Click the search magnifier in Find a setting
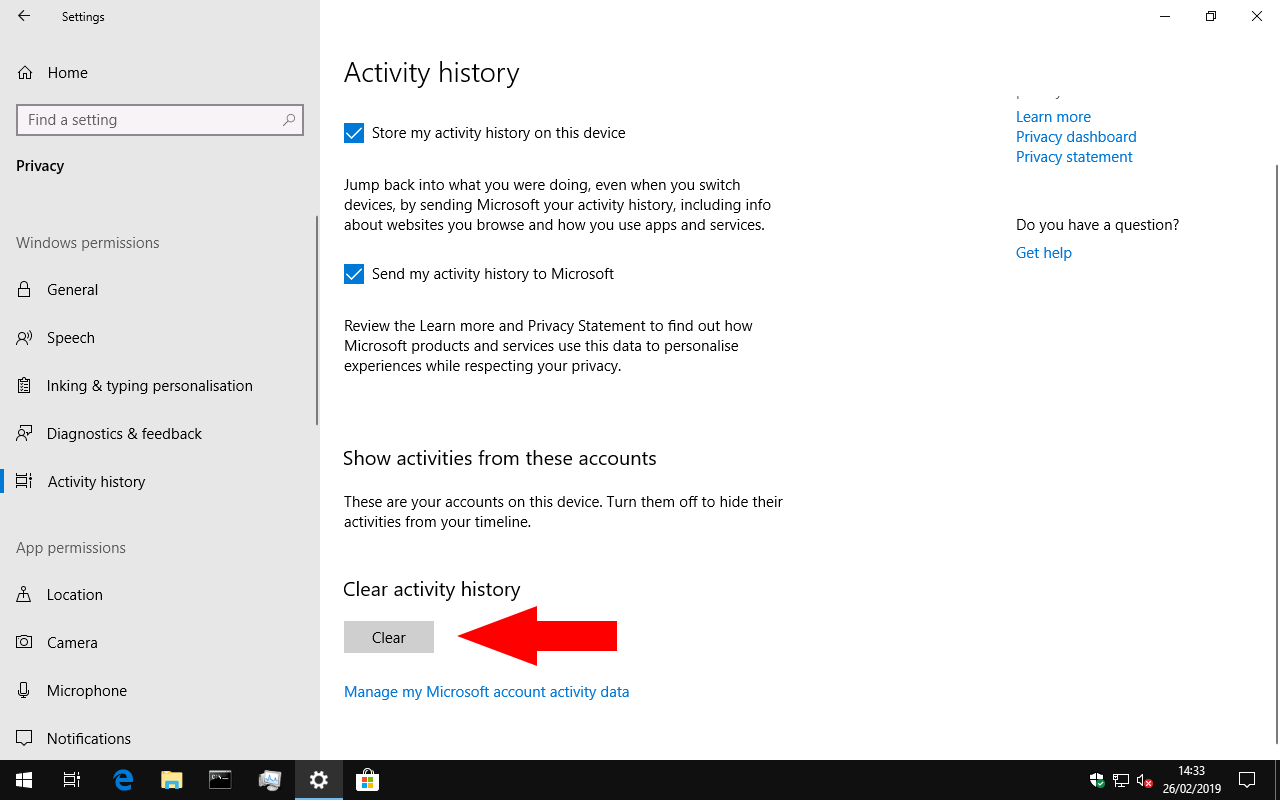Image resolution: width=1280 pixels, height=800 pixels. (289, 119)
